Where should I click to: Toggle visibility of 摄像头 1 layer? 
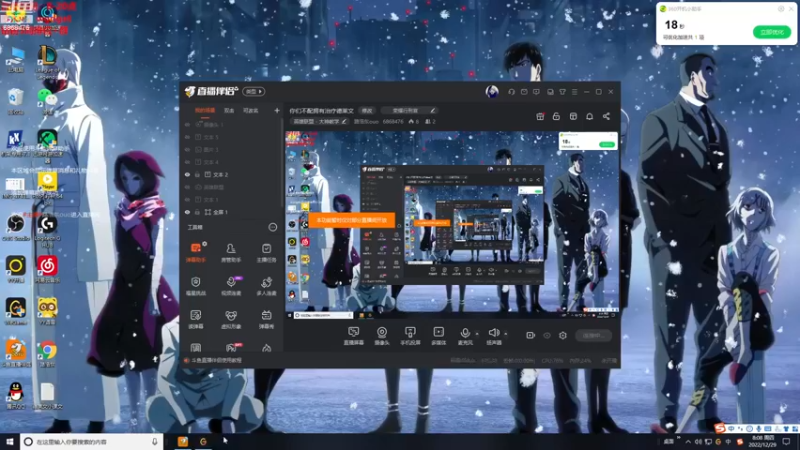[x=187, y=124]
